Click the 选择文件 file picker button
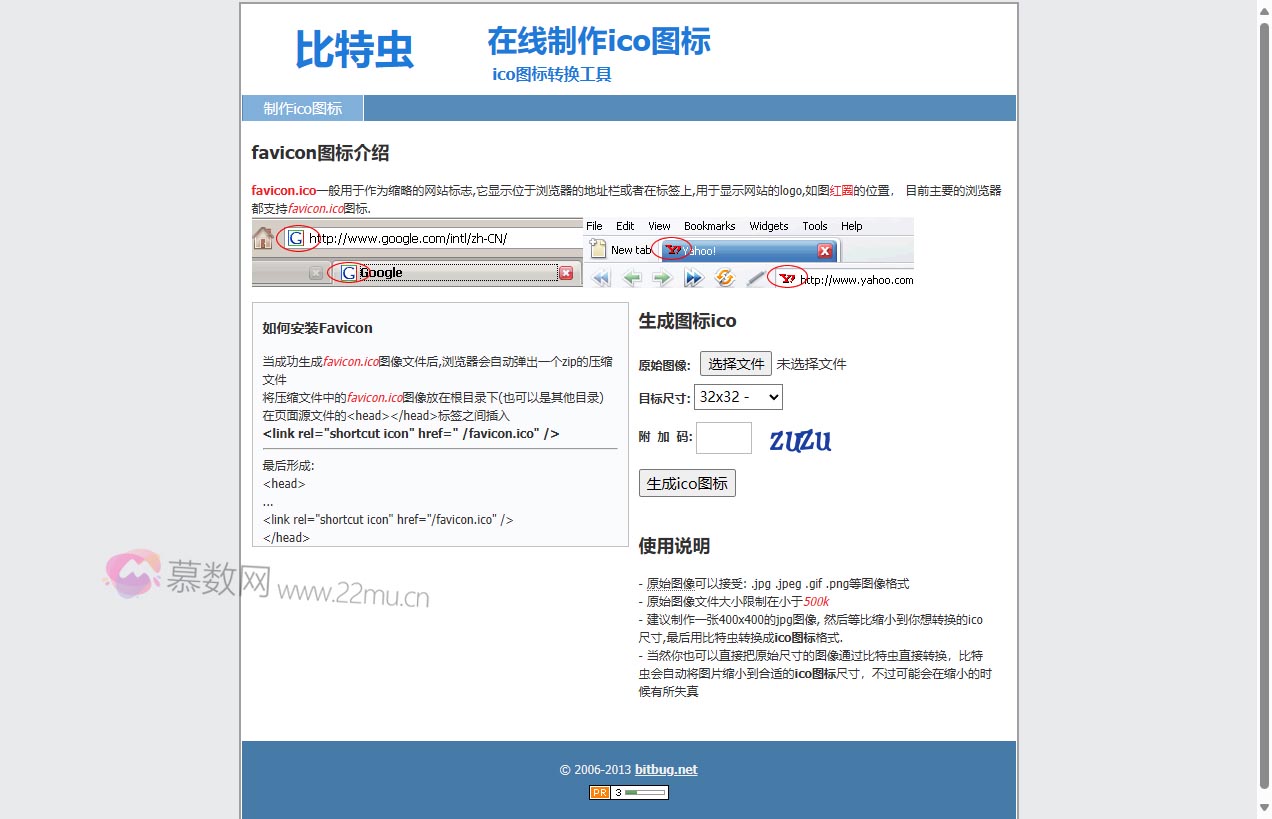 (735, 362)
